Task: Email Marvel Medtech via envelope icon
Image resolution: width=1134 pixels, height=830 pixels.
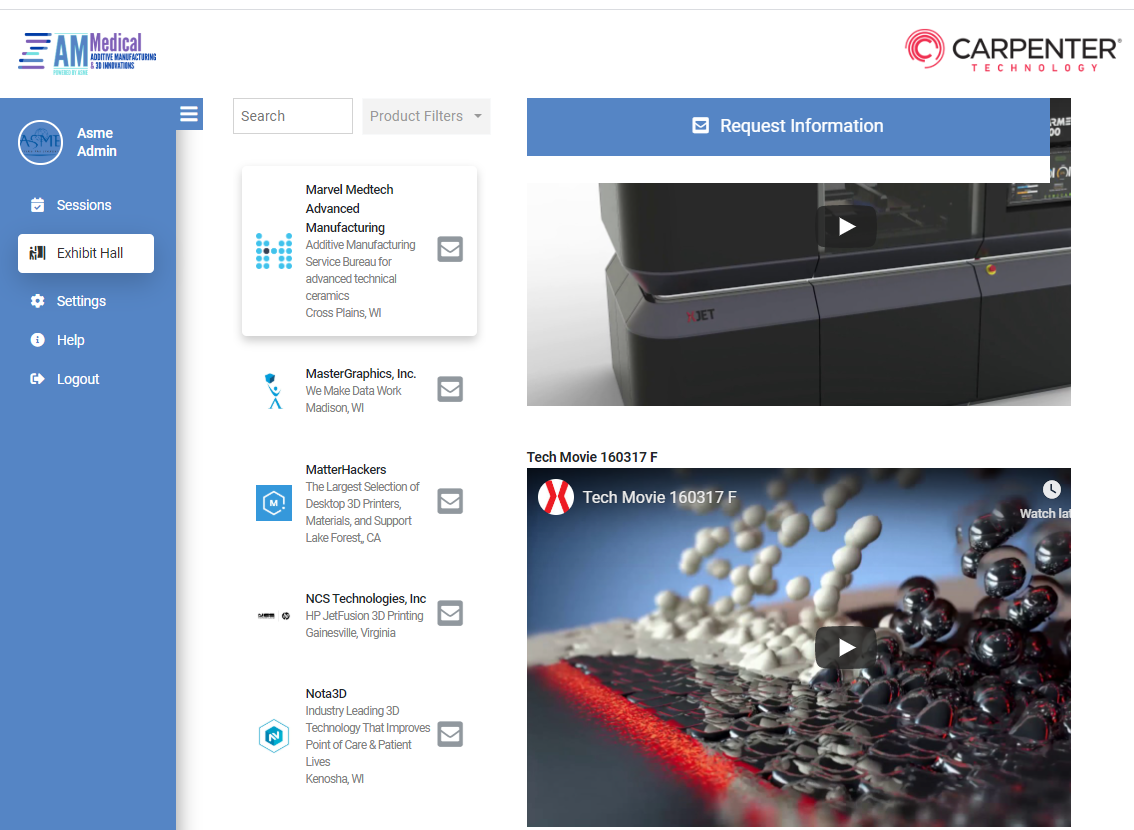Action: coord(450,249)
